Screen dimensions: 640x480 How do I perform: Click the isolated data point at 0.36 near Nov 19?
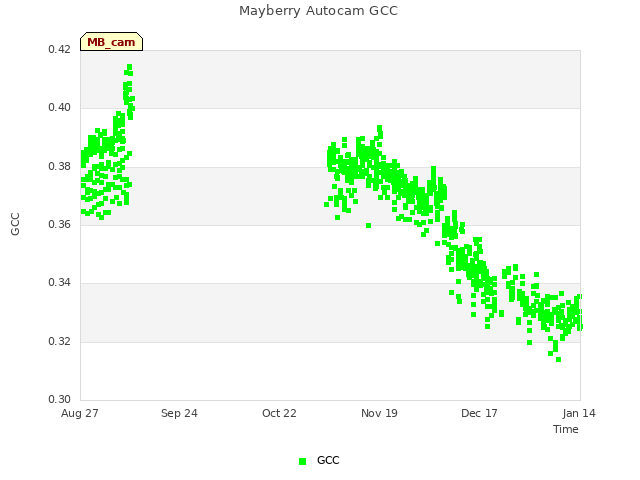point(369,225)
